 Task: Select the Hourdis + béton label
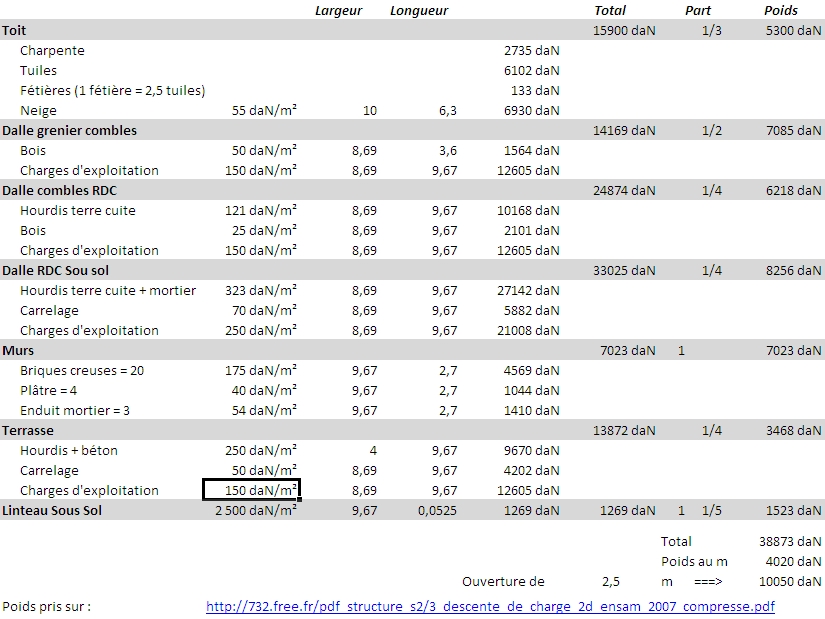69,451
